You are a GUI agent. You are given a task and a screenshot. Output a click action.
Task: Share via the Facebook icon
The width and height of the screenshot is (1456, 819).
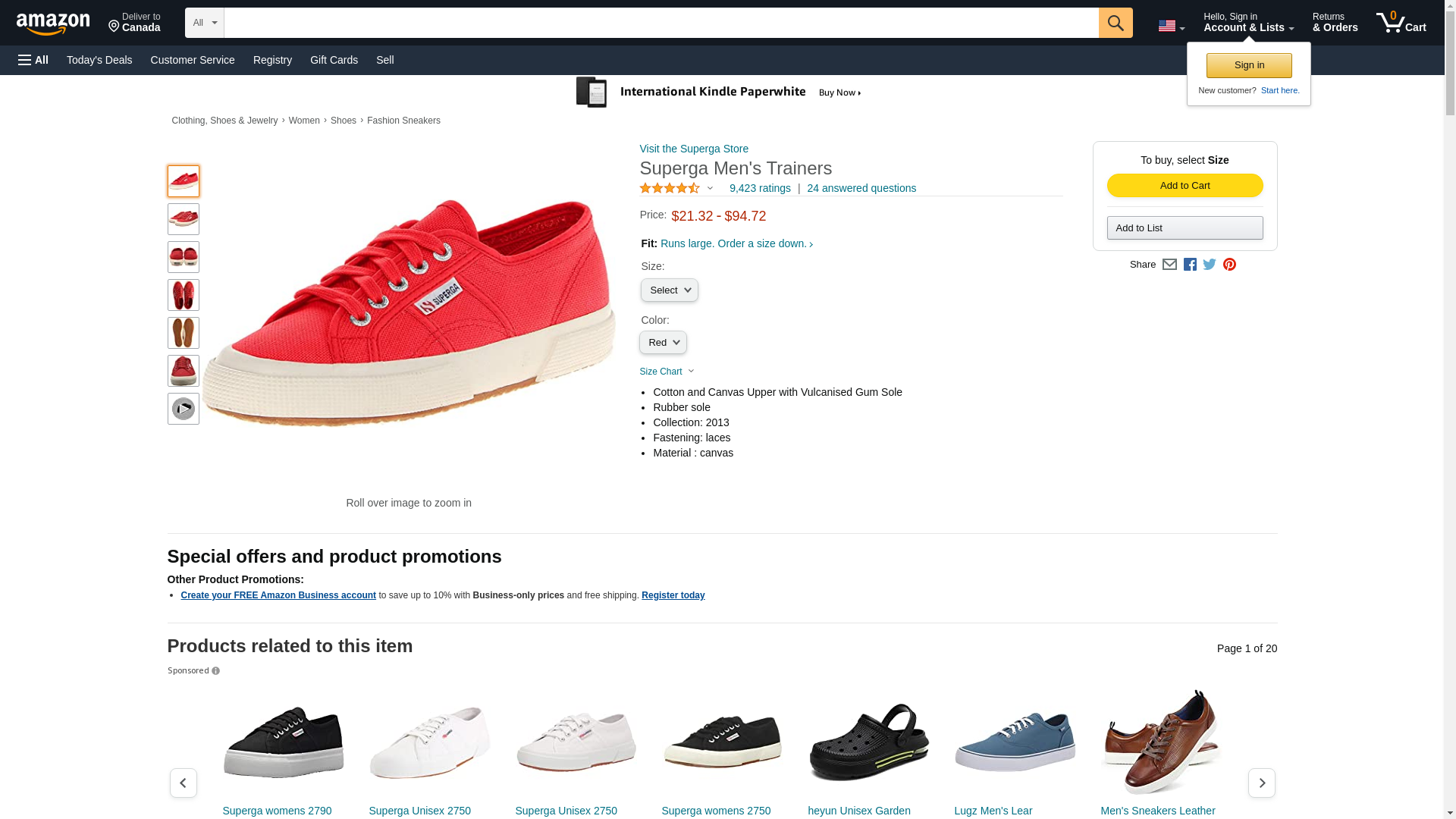coord(1190,265)
